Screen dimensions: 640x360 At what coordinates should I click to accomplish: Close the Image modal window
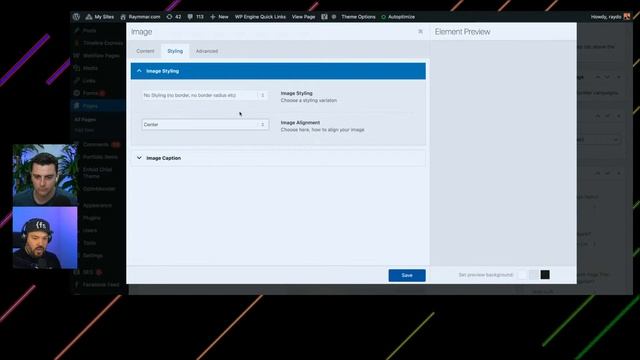pyautogui.click(x=420, y=31)
